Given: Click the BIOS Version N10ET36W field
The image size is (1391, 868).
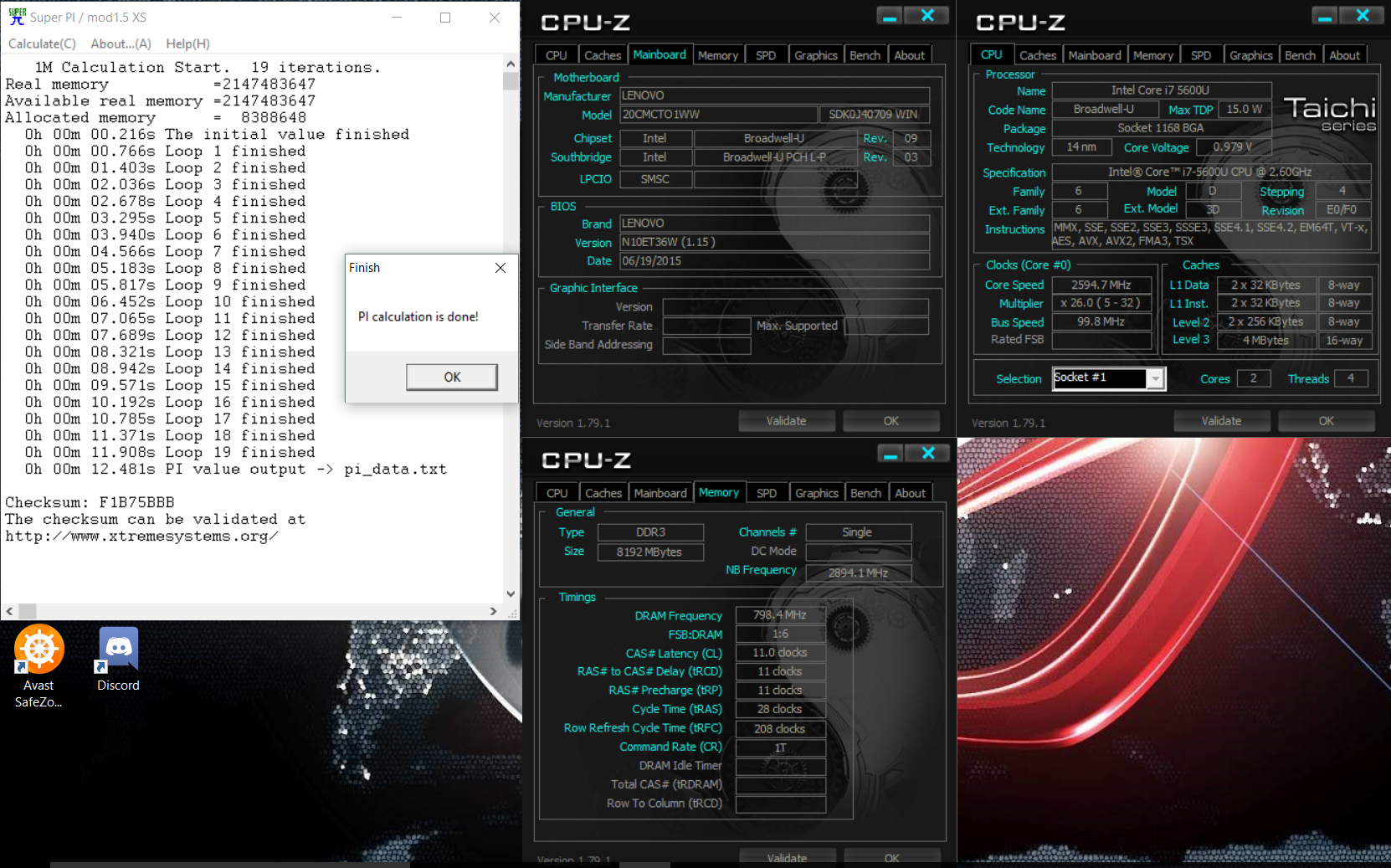Looking at the screenshot, I should coord(774,242).
